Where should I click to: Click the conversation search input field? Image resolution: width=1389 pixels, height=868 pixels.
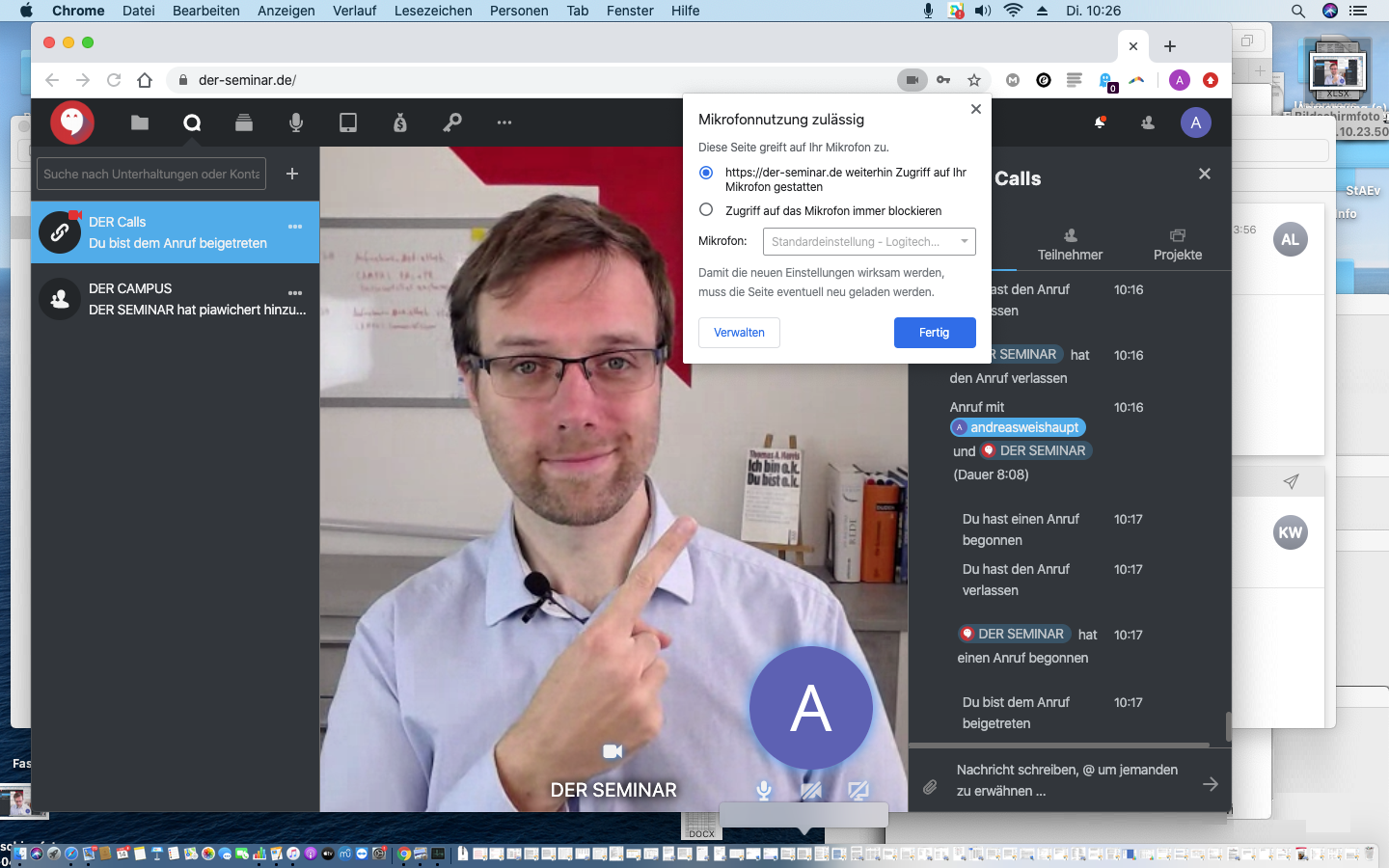pos(151,174)
